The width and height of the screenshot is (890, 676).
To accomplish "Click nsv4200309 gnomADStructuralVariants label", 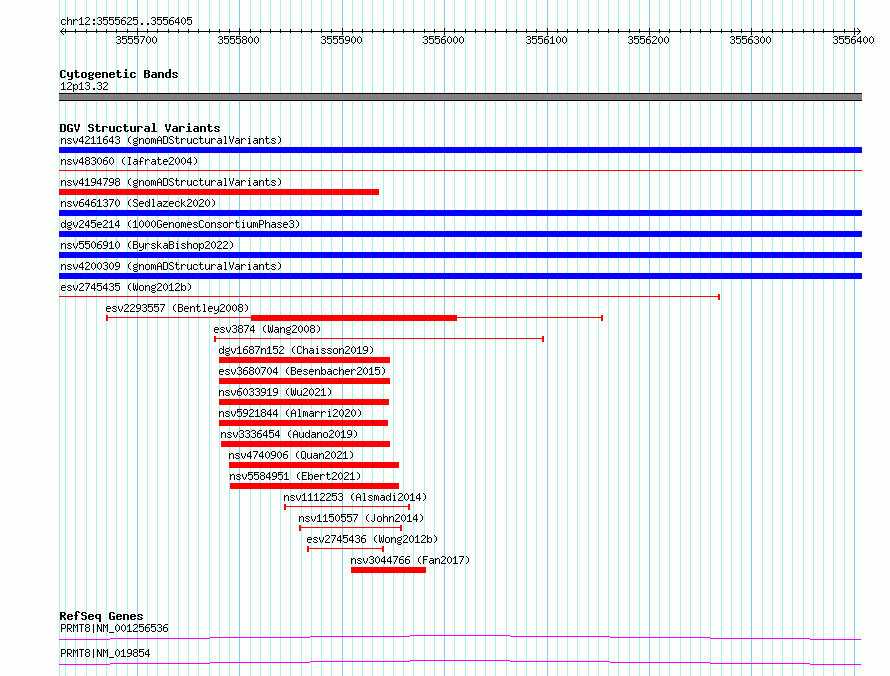I will pyautogui.click(x=171, y=266).
